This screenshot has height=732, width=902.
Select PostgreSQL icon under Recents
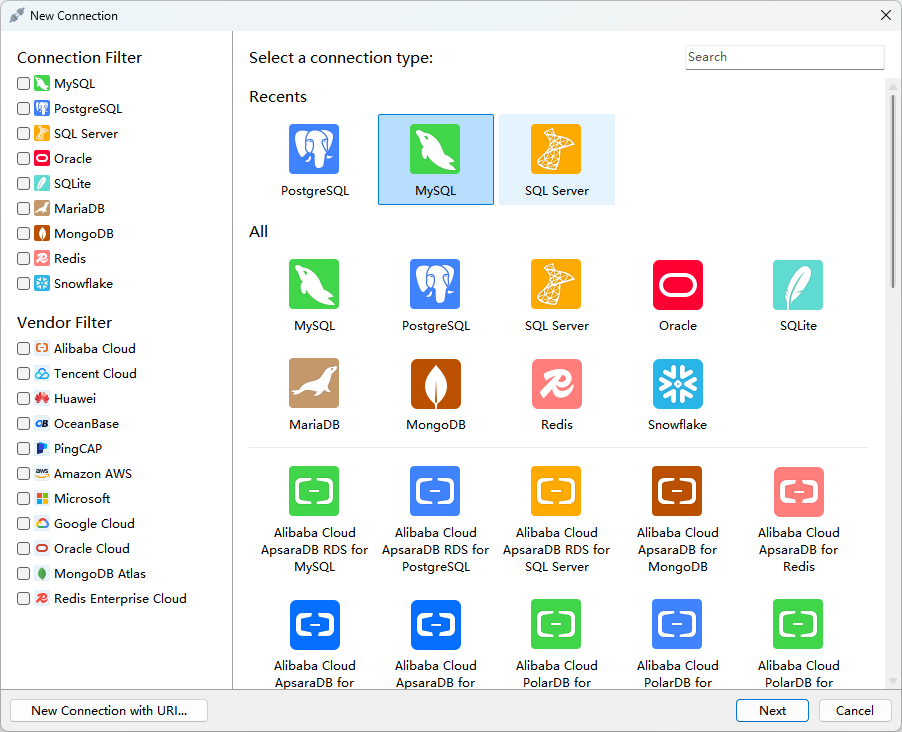click(x=314, y=149)
